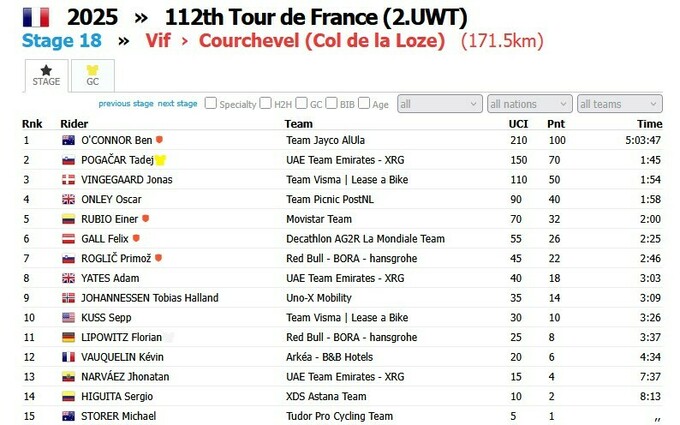The image size is (680, 425).
Task: Click the Stage 18 heading
Action: point(62,41)
